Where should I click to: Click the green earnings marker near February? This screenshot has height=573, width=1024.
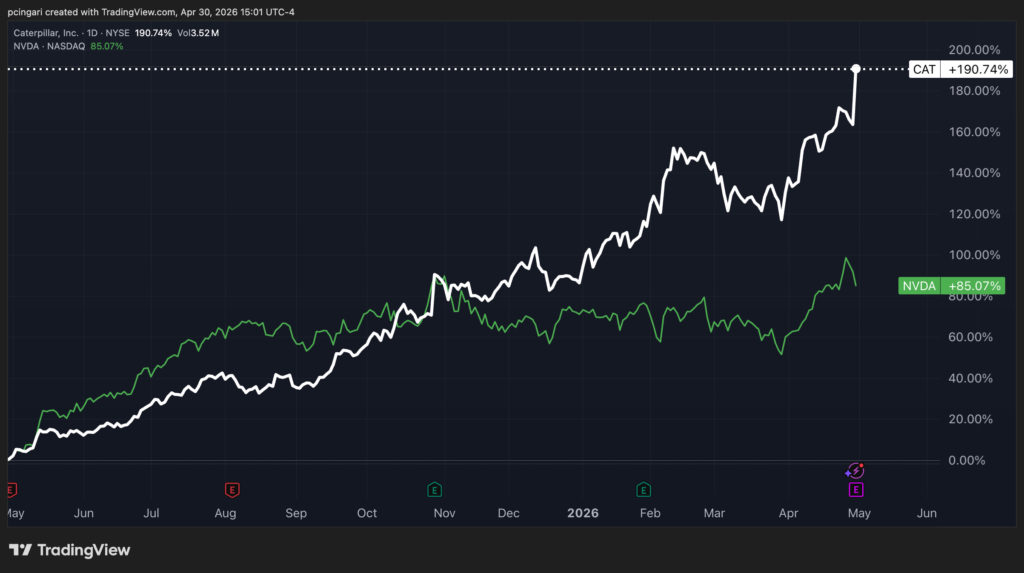pyautogui.click(x=643, y=489)
